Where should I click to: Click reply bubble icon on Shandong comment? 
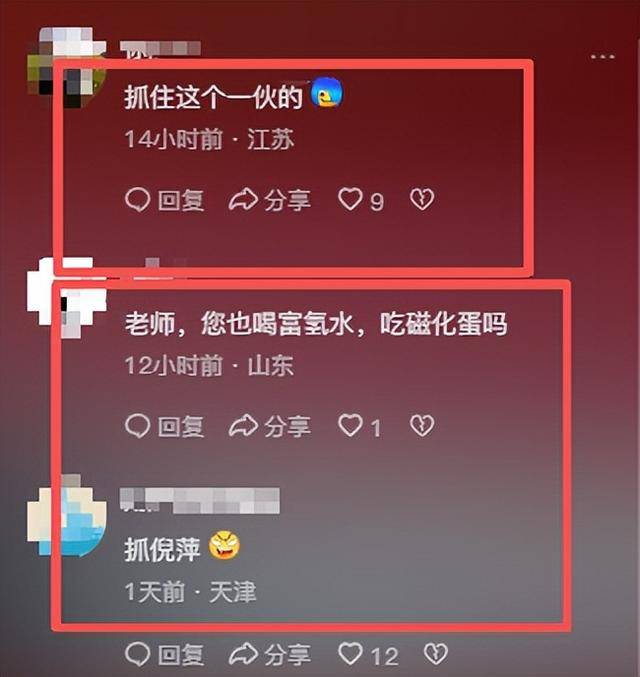[137, 426]
